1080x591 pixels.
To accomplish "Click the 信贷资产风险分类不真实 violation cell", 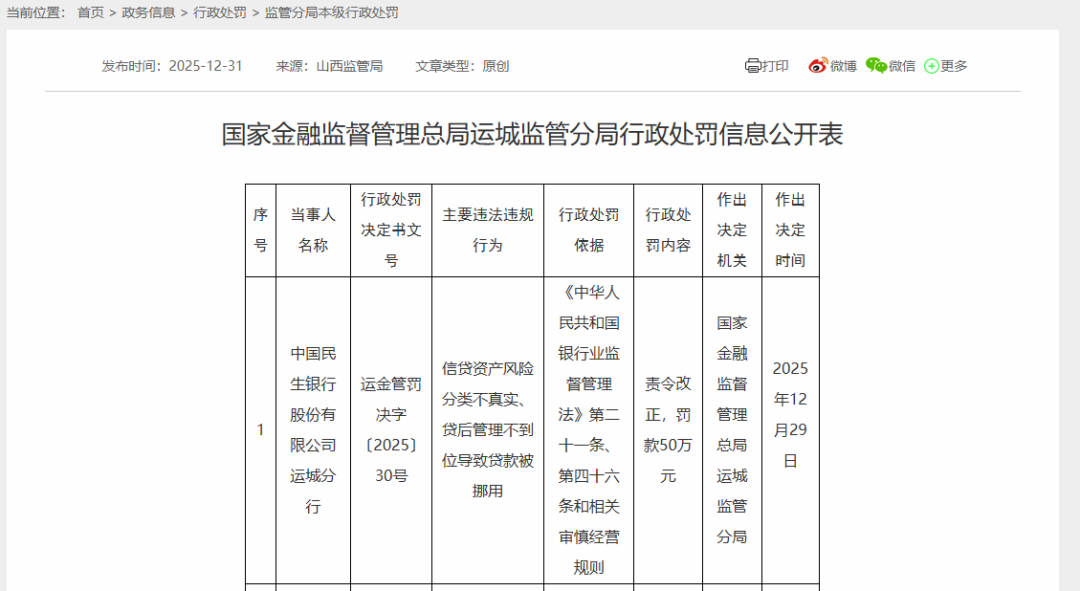I will coord(488,430).
